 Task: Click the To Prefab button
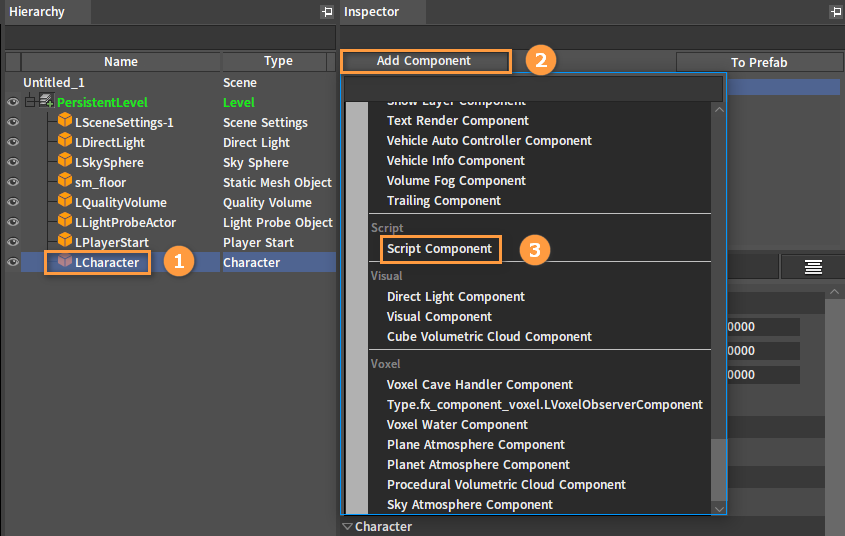(x=759, y=62)
